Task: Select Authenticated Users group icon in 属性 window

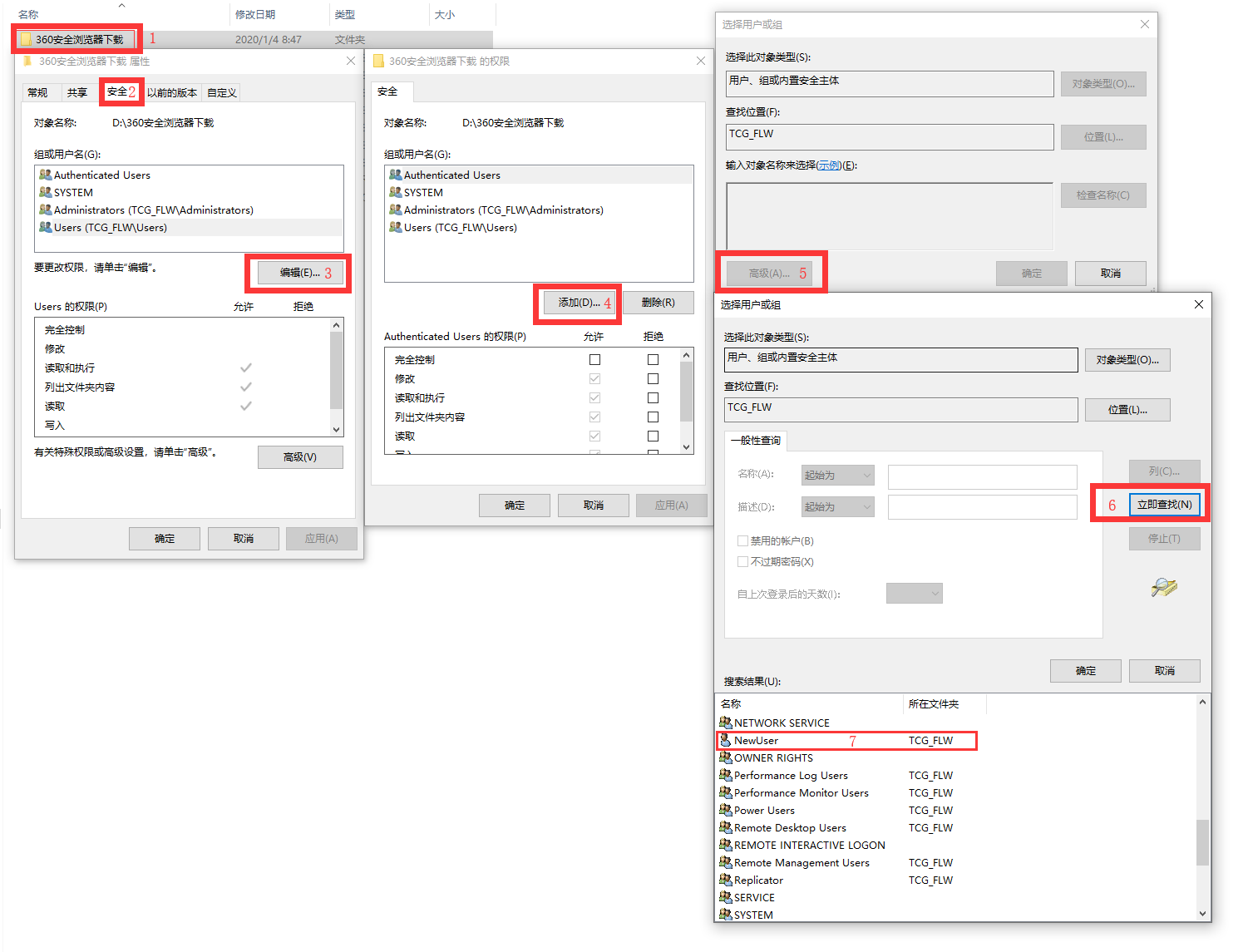Action: 46,175
